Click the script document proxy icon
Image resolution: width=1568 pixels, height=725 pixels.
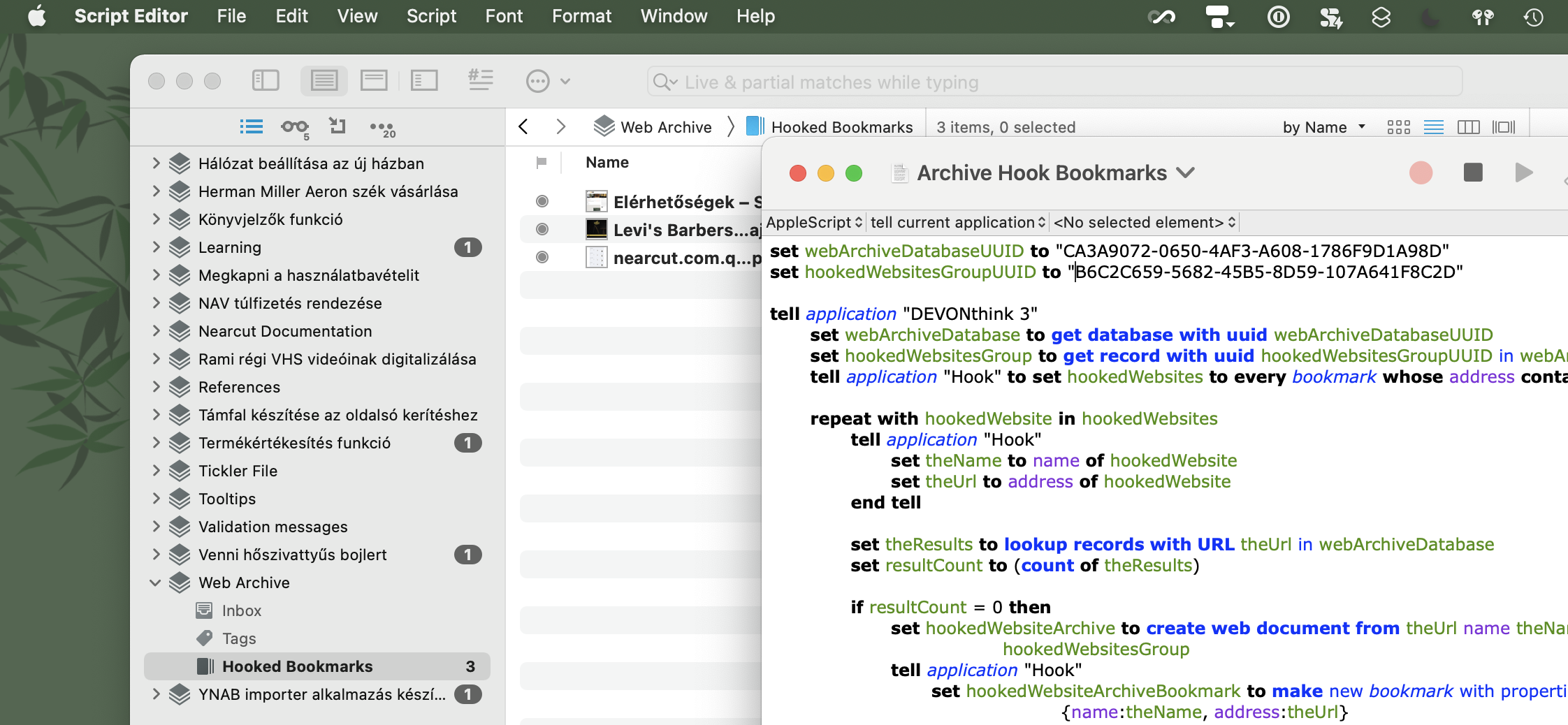pyautogui.click(x=900, y=173)
